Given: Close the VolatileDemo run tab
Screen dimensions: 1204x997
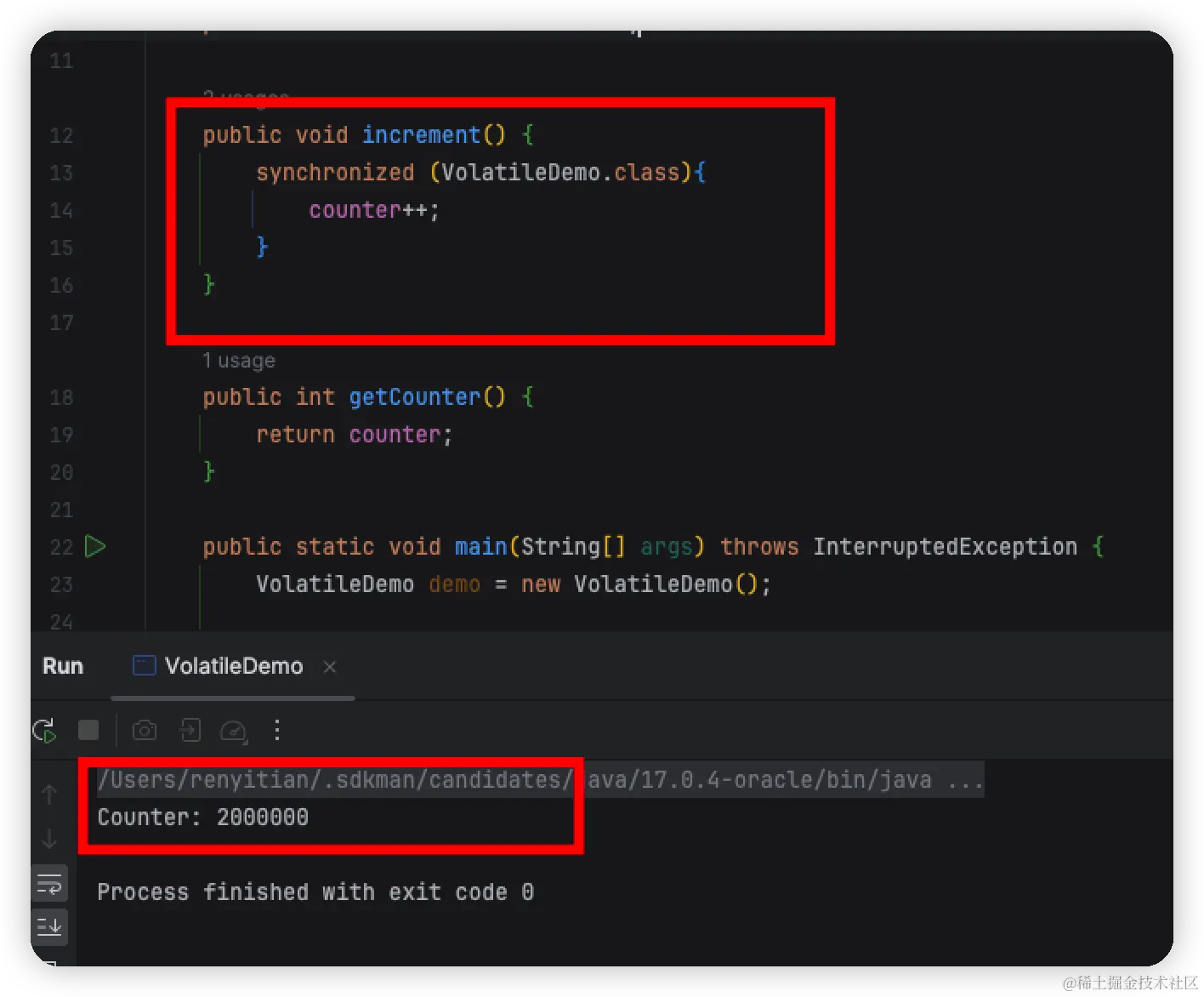Looking at the screenshot, I should tap(330, 667).
